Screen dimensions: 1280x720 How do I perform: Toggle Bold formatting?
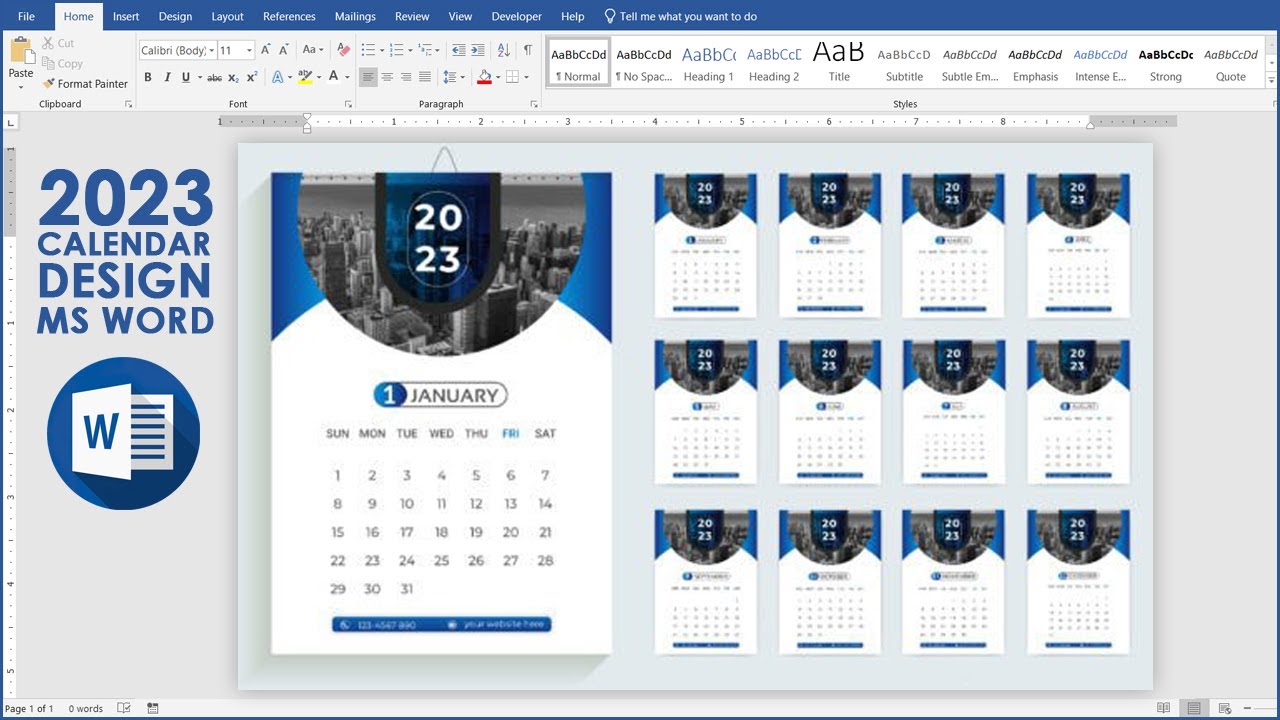pyautogui.click(x=148, y=77)
